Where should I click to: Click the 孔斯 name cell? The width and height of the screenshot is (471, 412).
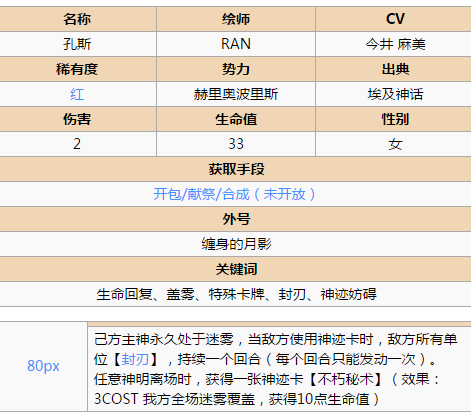tap(77, 44)
